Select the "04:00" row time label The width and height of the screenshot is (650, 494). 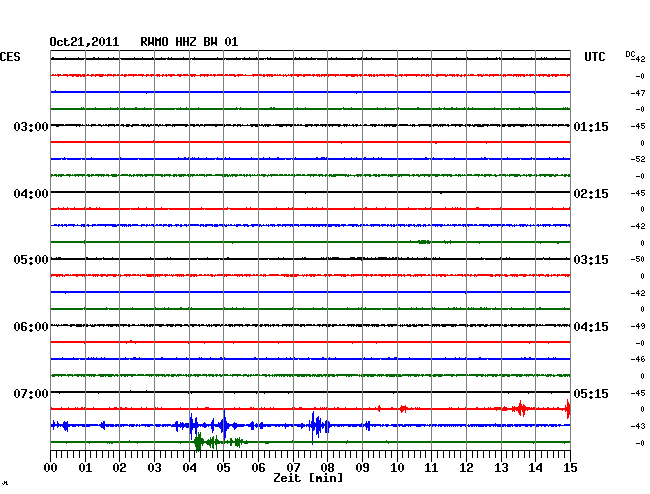(x=31, y=194)
